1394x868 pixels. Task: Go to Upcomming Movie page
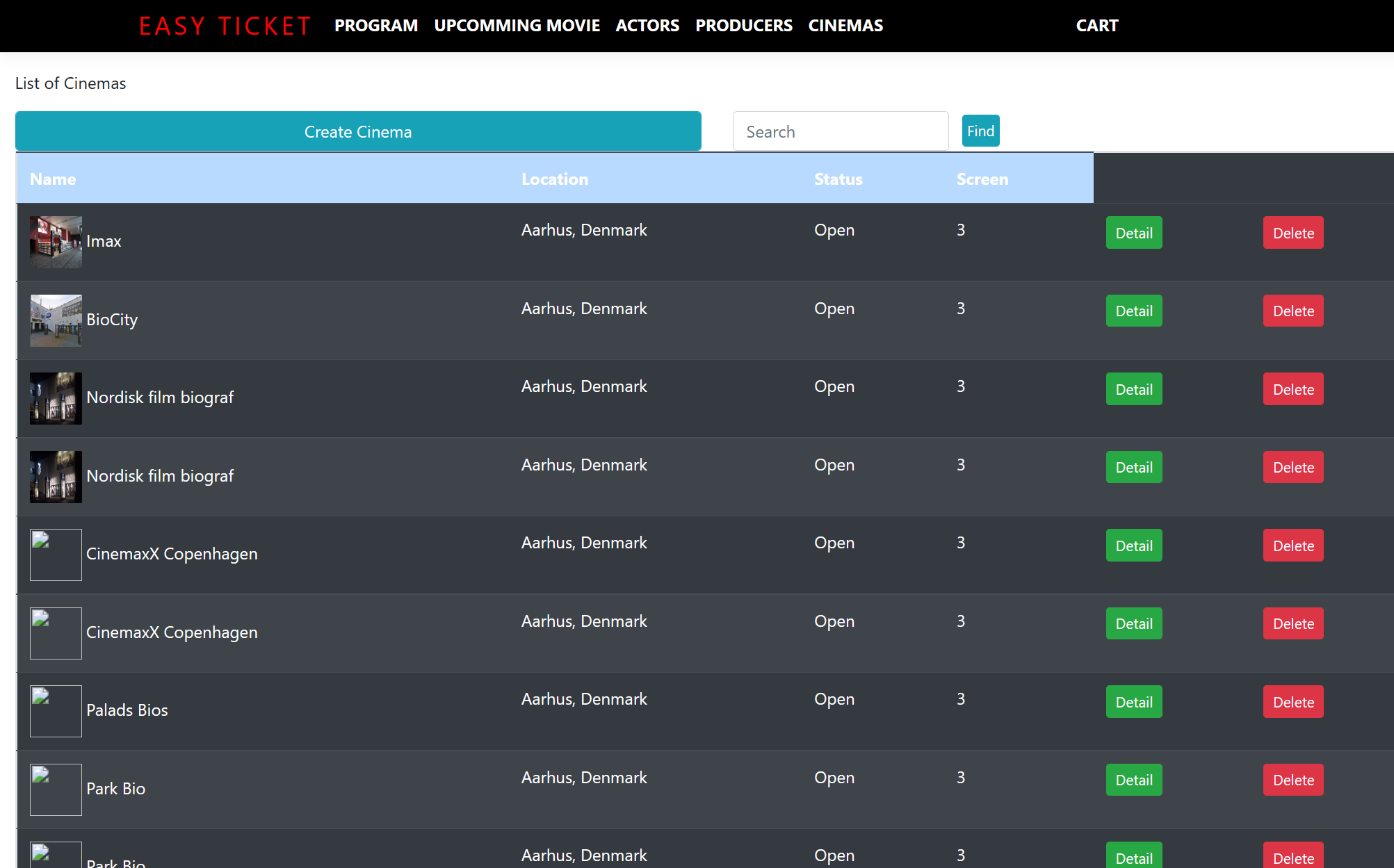point(517,26)
